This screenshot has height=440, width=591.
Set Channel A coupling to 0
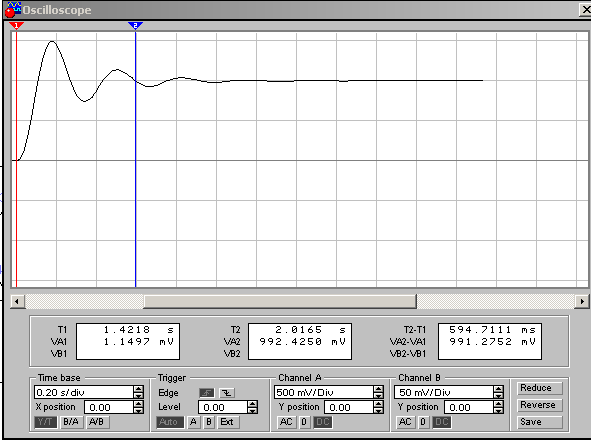click(x=304, y=422)
